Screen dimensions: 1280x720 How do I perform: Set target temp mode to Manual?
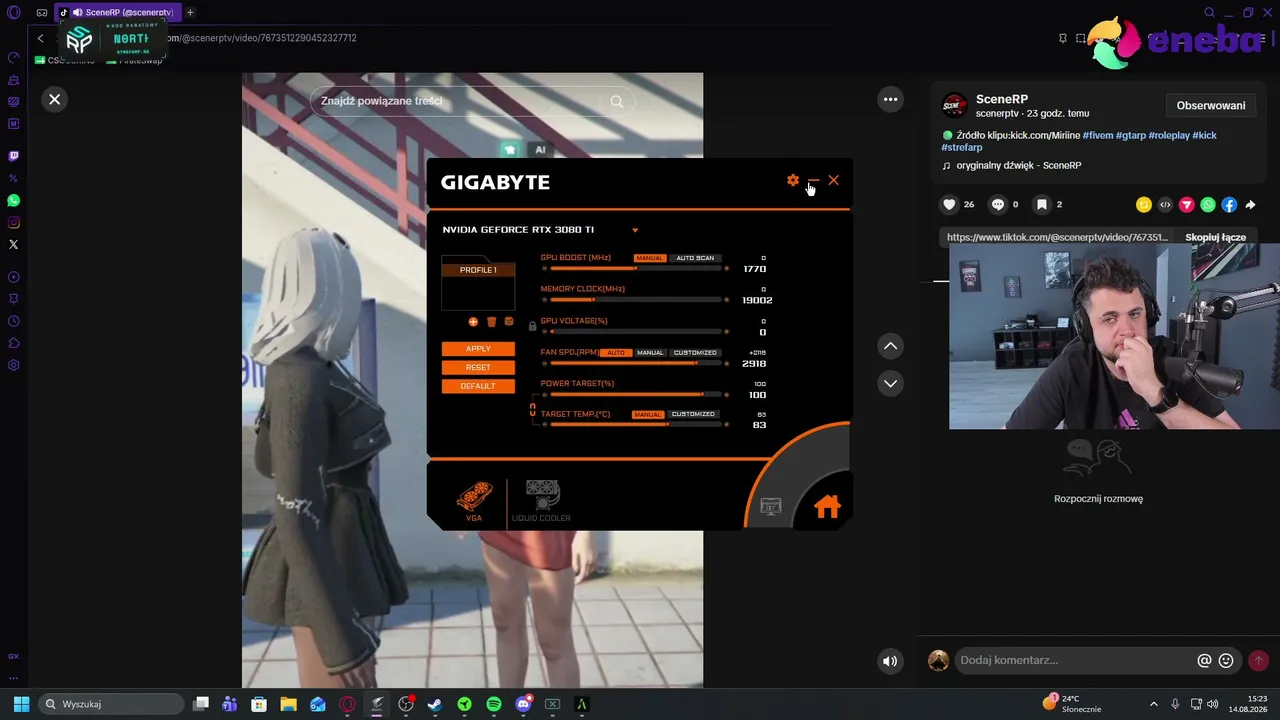click(648, 414)
